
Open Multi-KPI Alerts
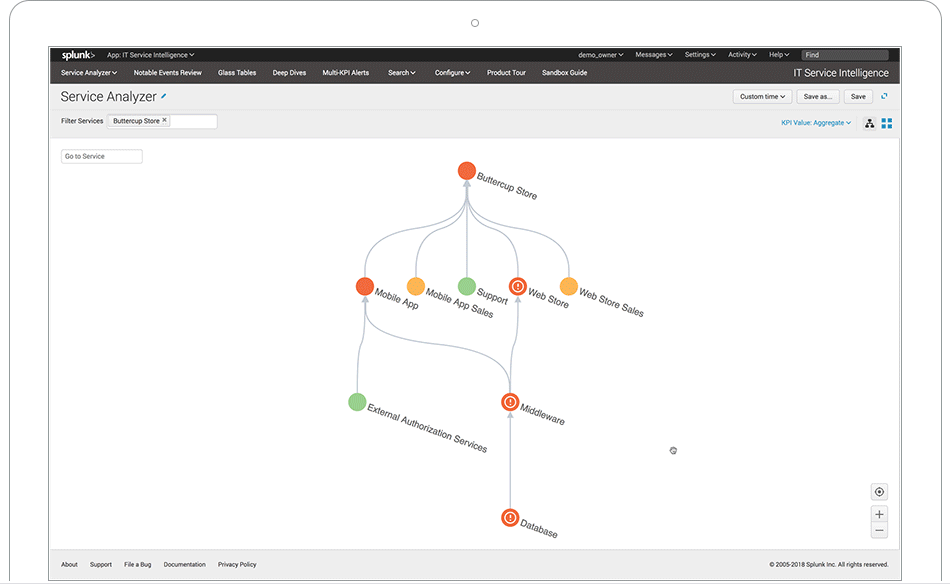click(345, 73)
